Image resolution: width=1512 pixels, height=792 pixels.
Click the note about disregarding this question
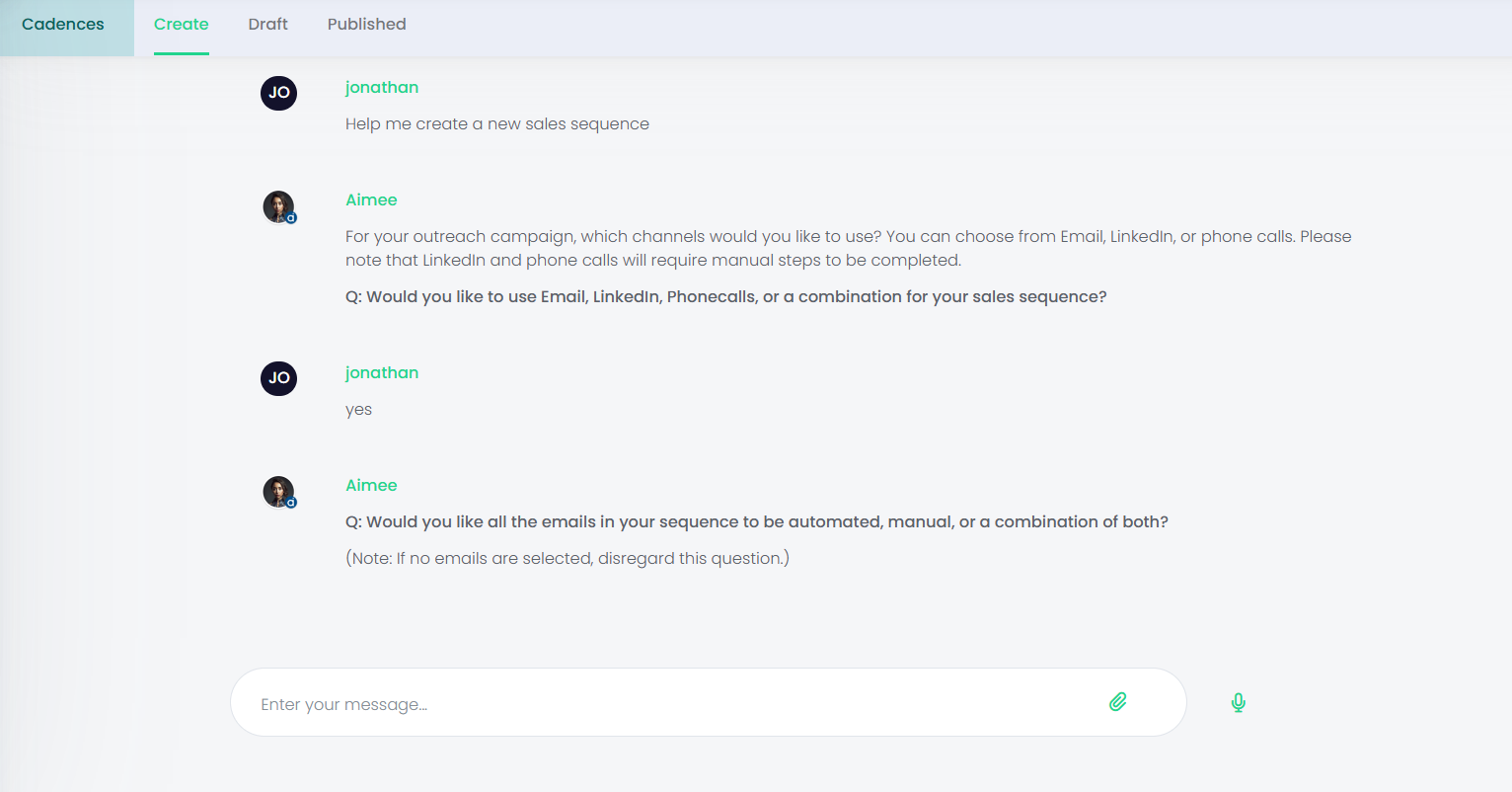(x=567, y=559)
